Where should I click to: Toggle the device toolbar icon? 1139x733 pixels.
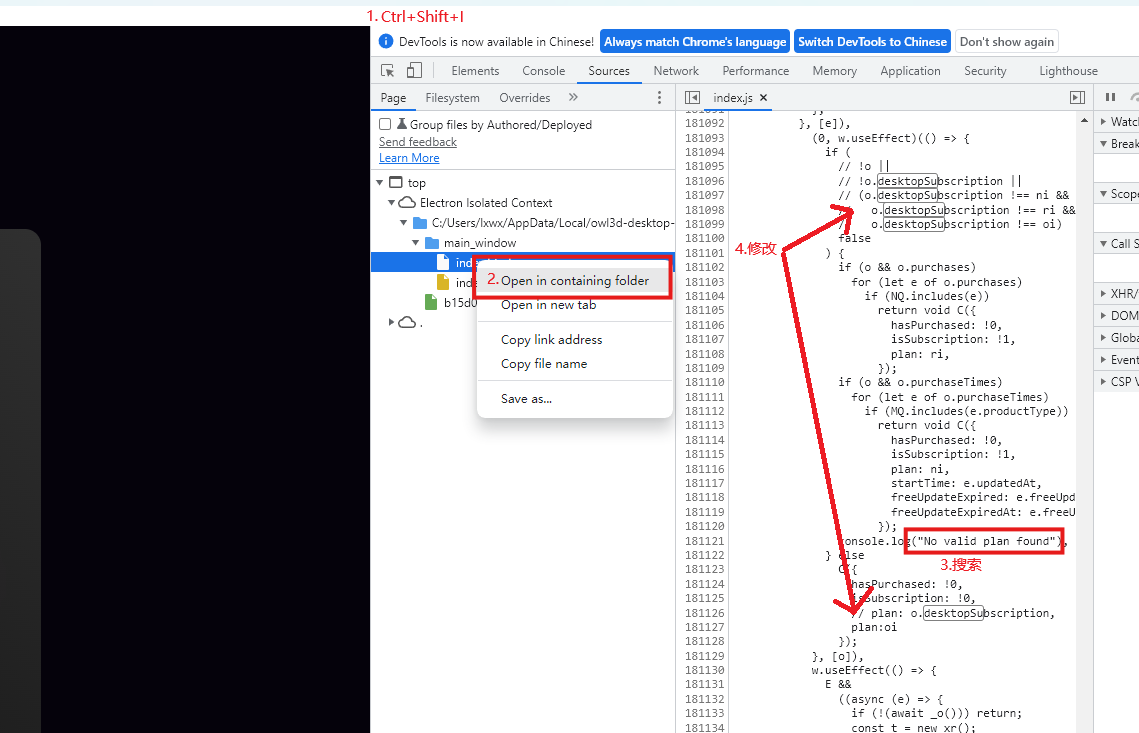414,71
